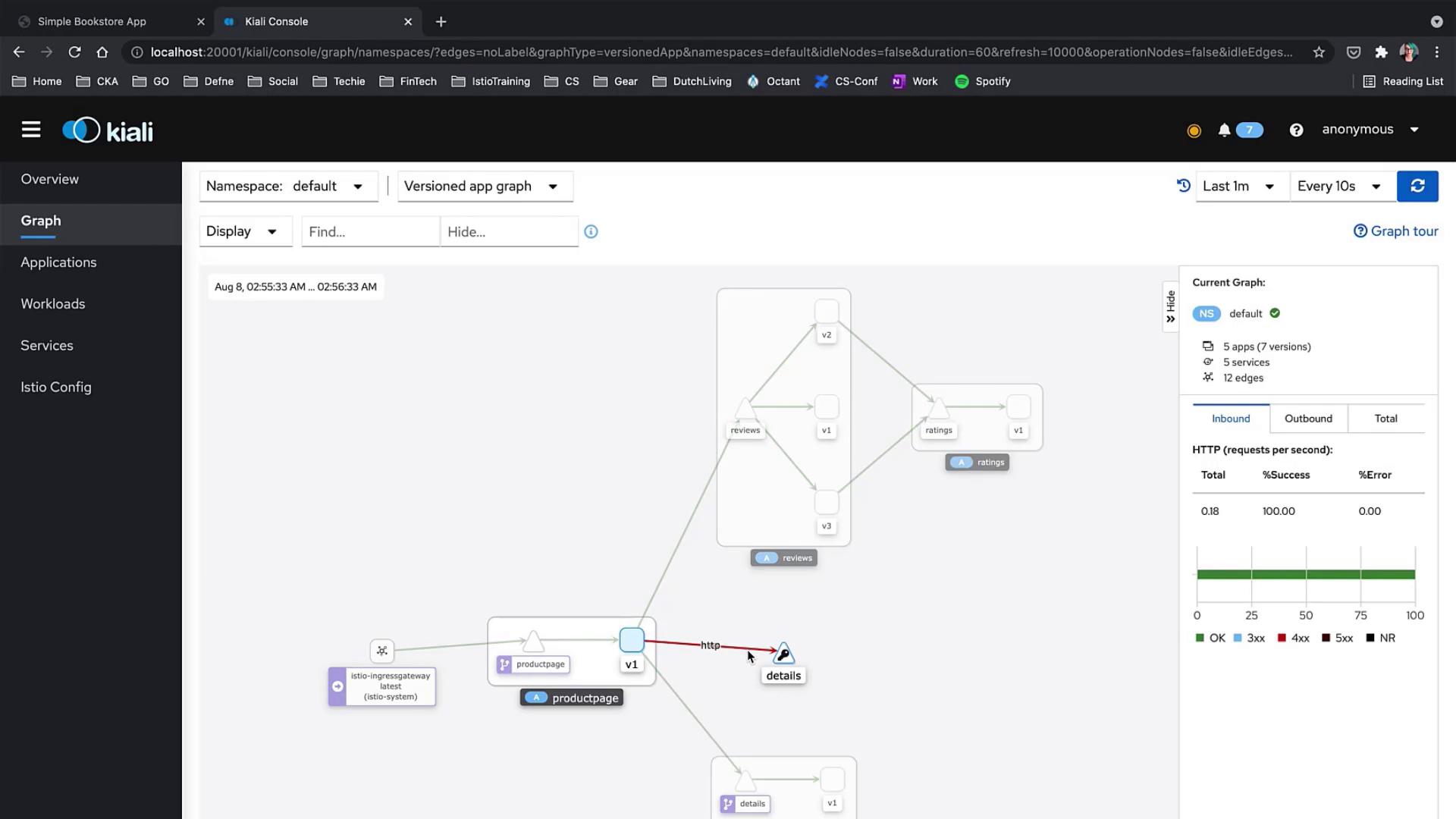Click the reviews service triangle node
Viewport: 1456px width, 819px height.
(x=745, y=409)
